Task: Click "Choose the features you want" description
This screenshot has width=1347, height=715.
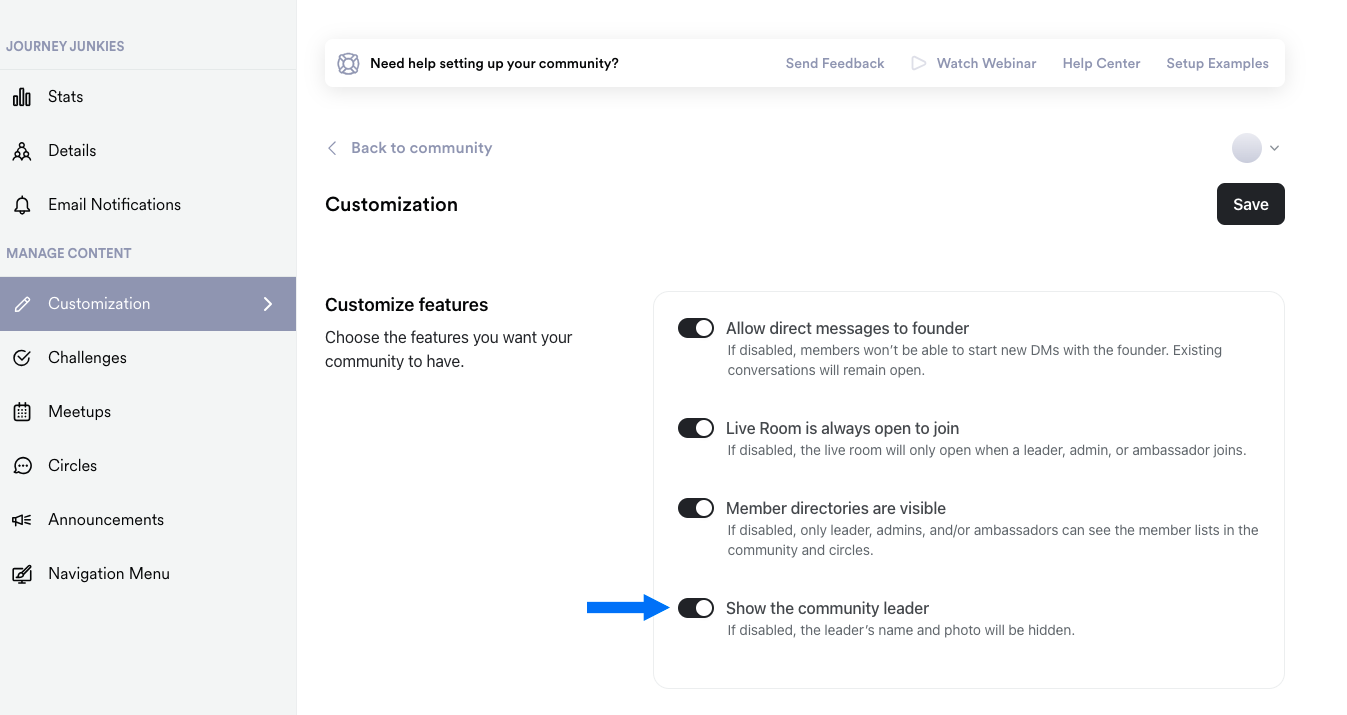Action: point(449,349)
